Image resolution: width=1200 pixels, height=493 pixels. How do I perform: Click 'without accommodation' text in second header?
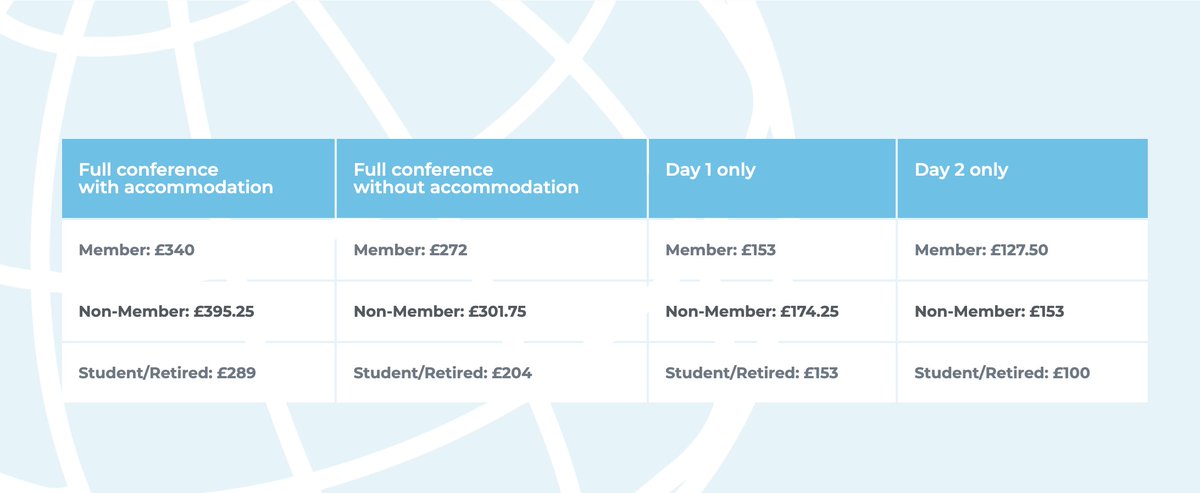click(466, 187)
